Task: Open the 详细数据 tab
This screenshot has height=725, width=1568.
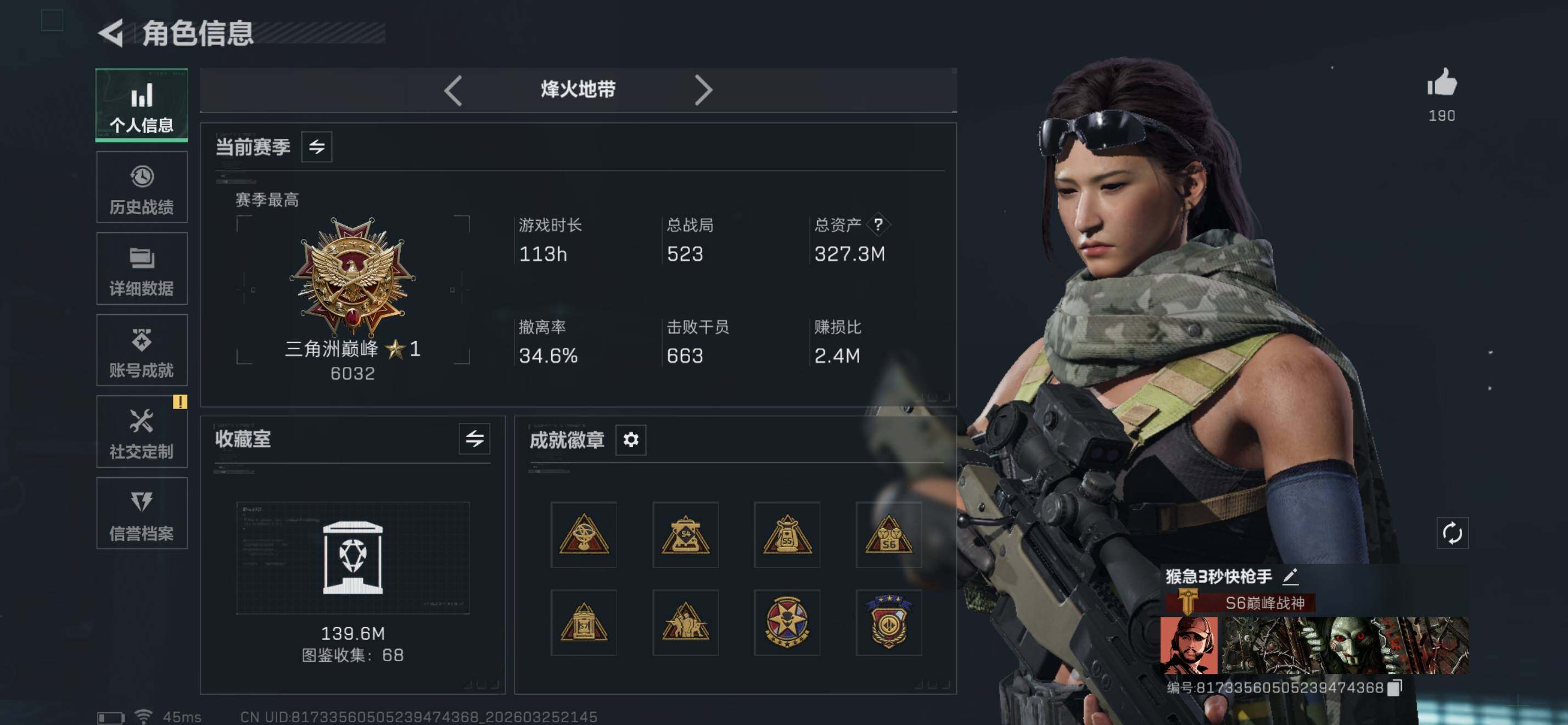Action: [142, 269]
